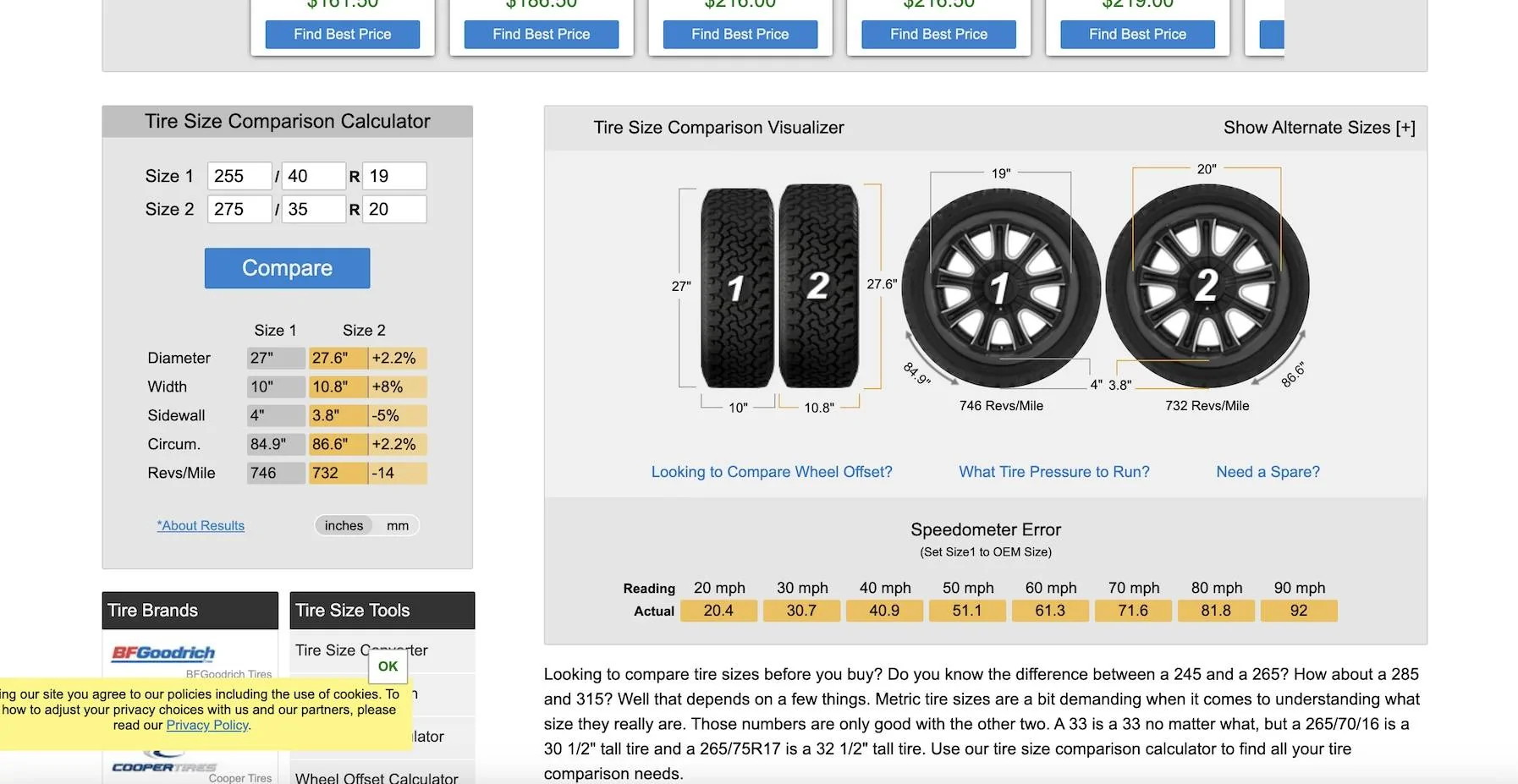Image resolution: width=1518 pixels, height=784 pixels.
Task: Click Find Best Price under $219.00
Action: tap(1138, 35)
